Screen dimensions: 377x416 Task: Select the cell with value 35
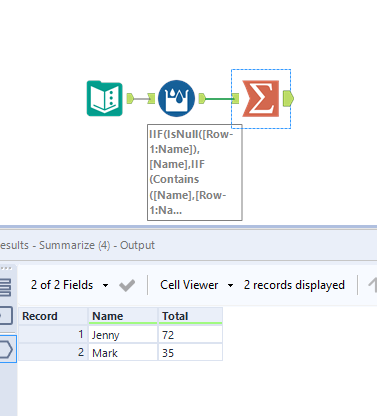pos(190,353)
